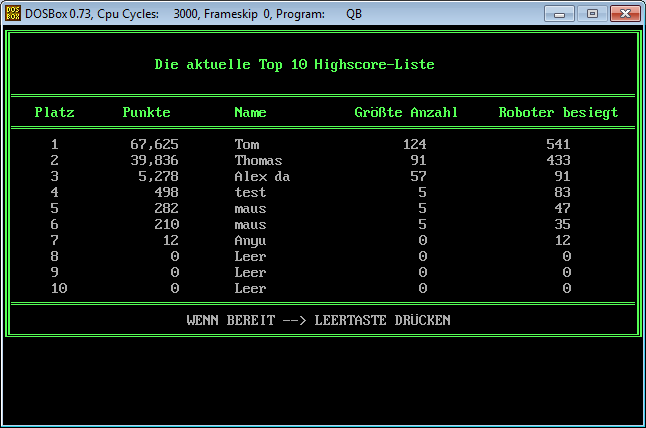The width and height of the screenshot is (646, 428).
Task: Click the Top 10 Highscore-Liste heading
Action: pos(294,64)
